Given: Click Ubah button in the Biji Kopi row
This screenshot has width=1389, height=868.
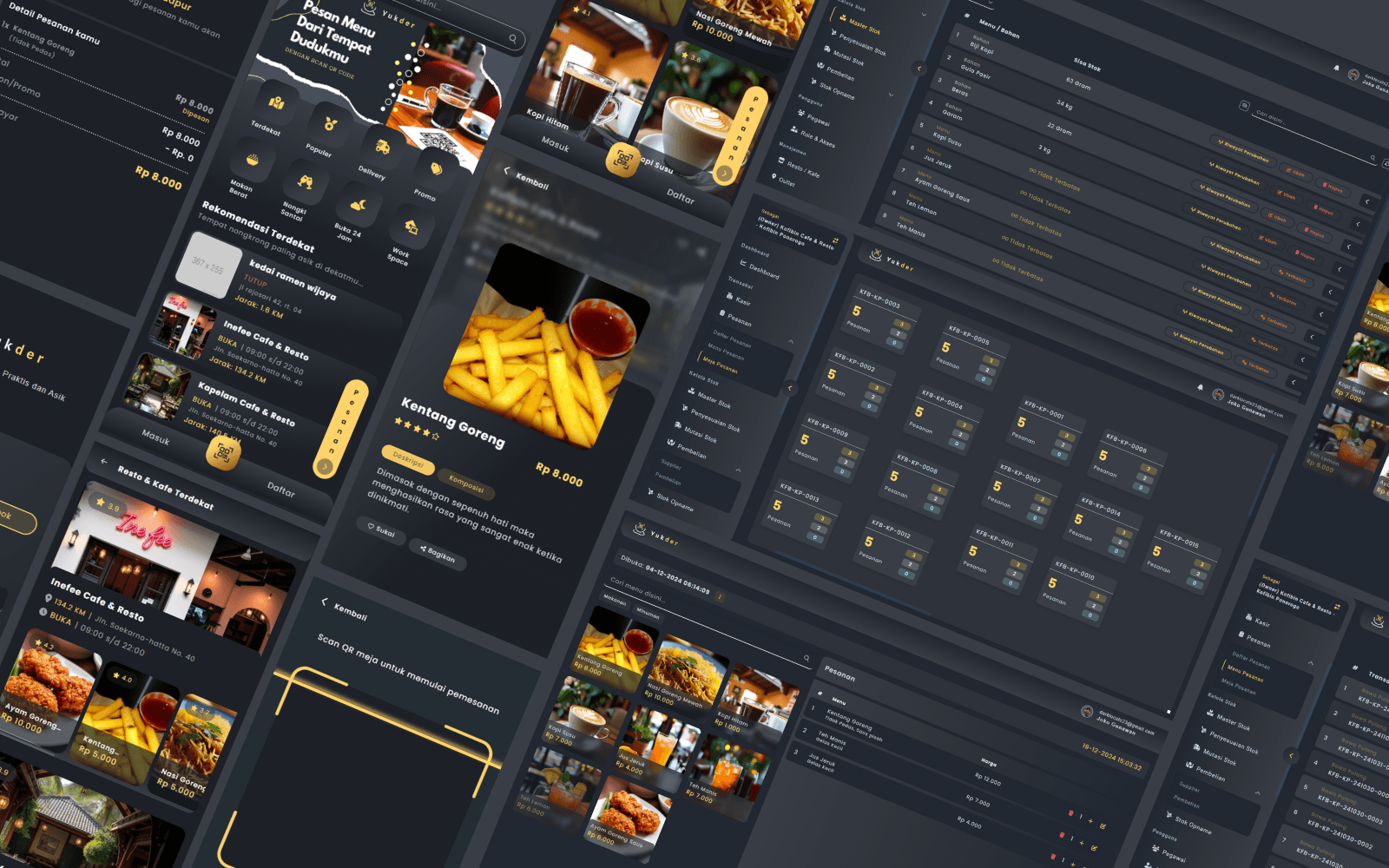Looking at the screenshot, I should pyautogui.click(x=1294, y=173).
